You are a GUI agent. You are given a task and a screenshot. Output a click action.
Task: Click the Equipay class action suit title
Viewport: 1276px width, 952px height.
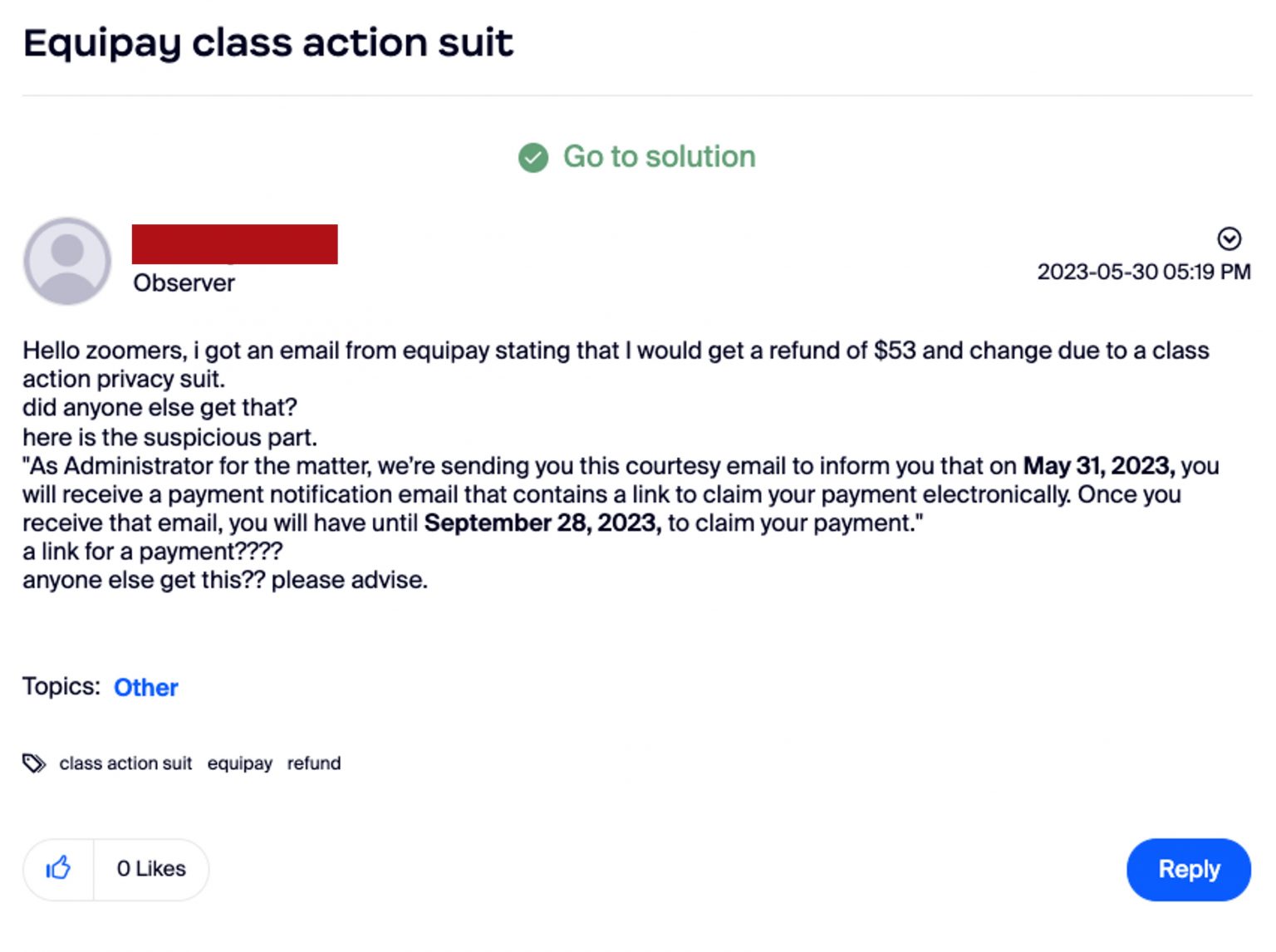click(267, 43)
